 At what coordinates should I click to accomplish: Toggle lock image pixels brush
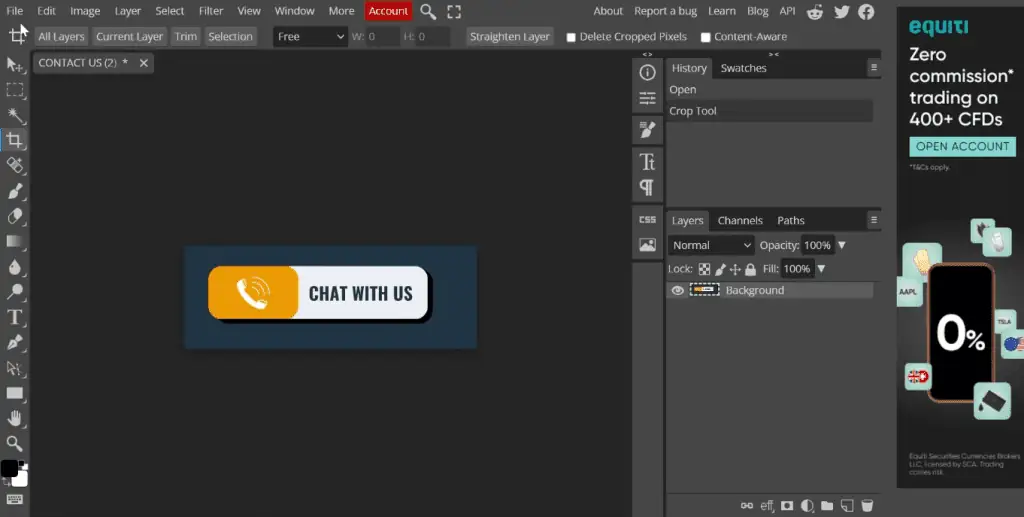coord(720,269)
